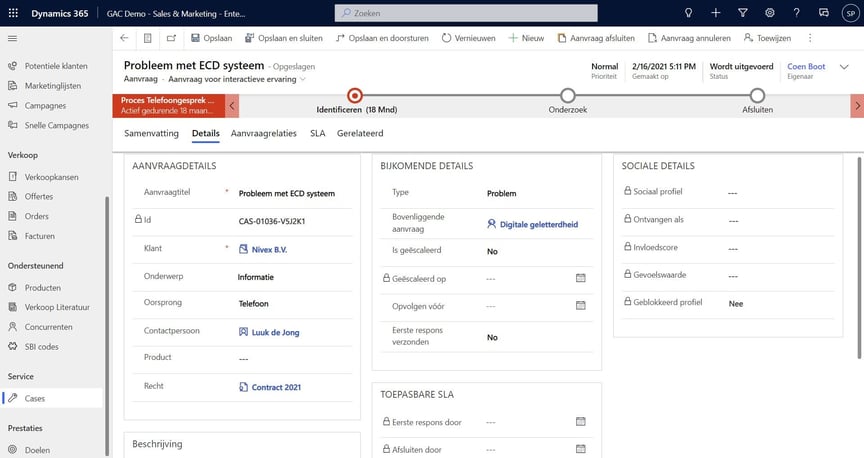Click Aanvraag afsluiten
This screenshot has height=458, width=864.
click(x=596, y=38)
